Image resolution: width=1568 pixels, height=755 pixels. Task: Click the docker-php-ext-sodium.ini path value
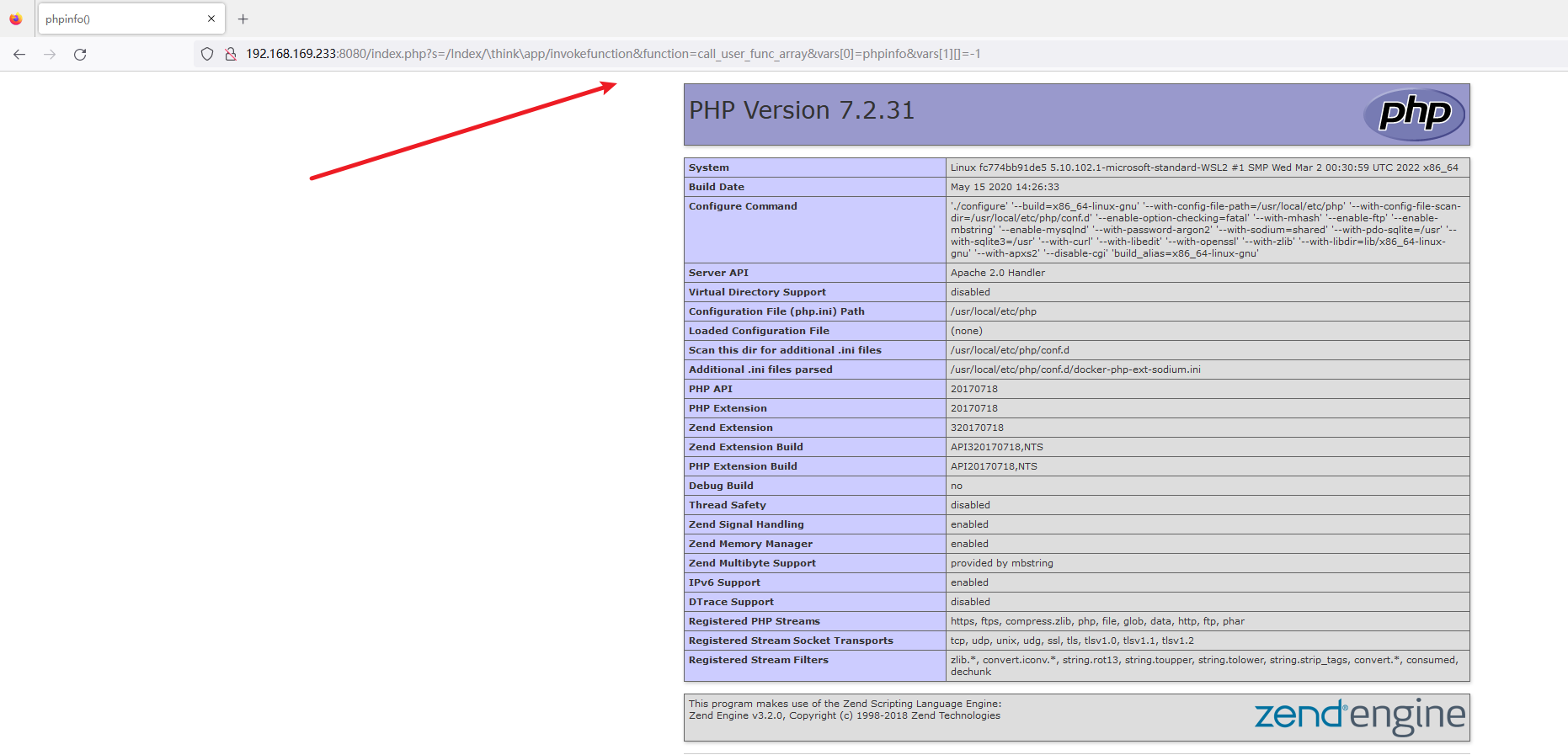pyautogui.click(x=1075, y=370)
